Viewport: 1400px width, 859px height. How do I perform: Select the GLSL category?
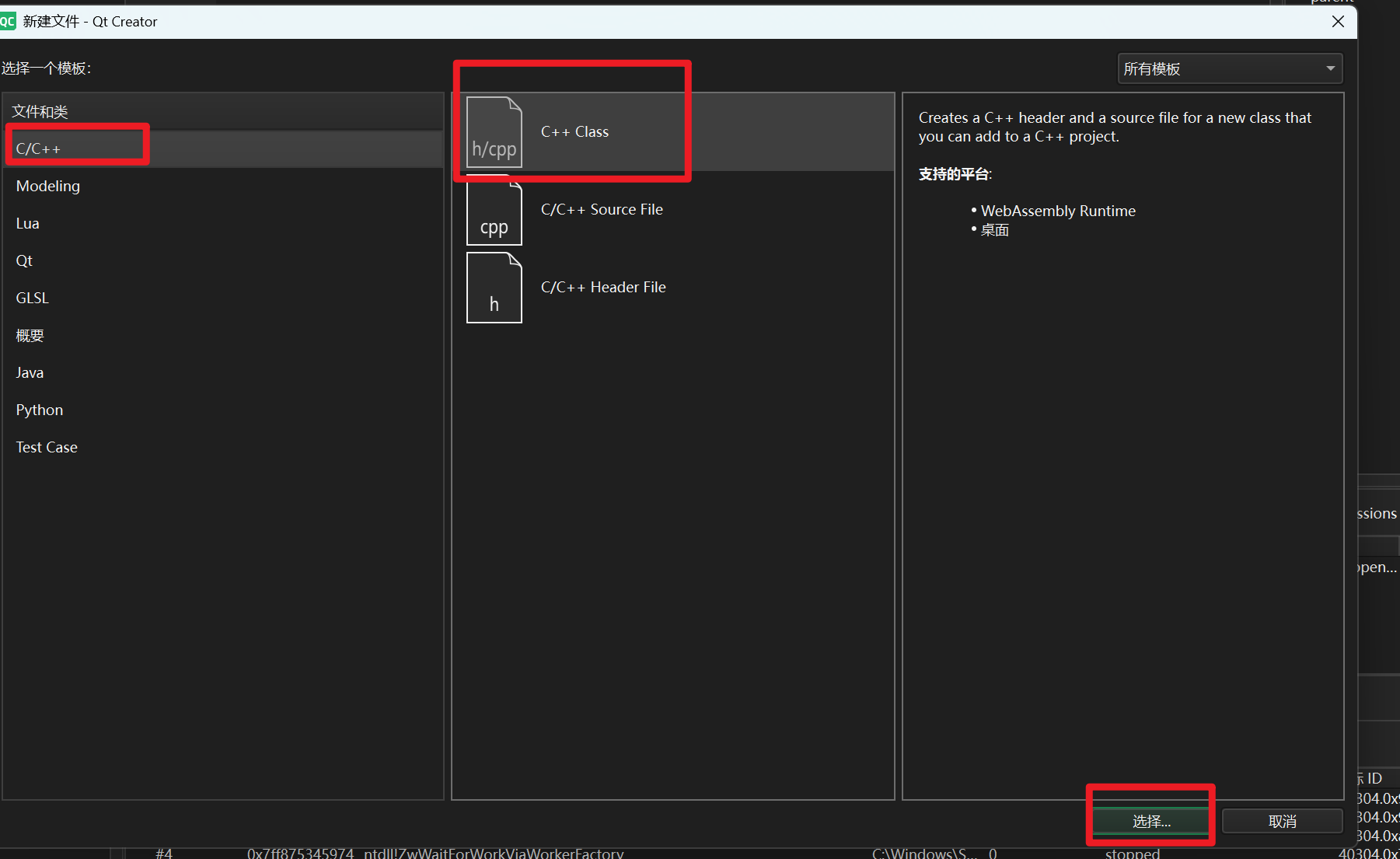pyautogui.click(x=223, y=298)
